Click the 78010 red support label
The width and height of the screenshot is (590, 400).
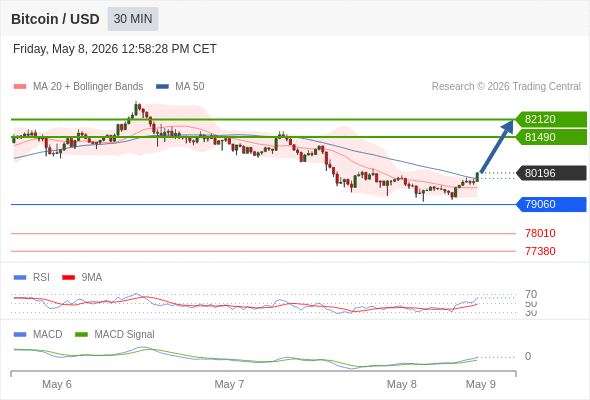click(540, 233)
